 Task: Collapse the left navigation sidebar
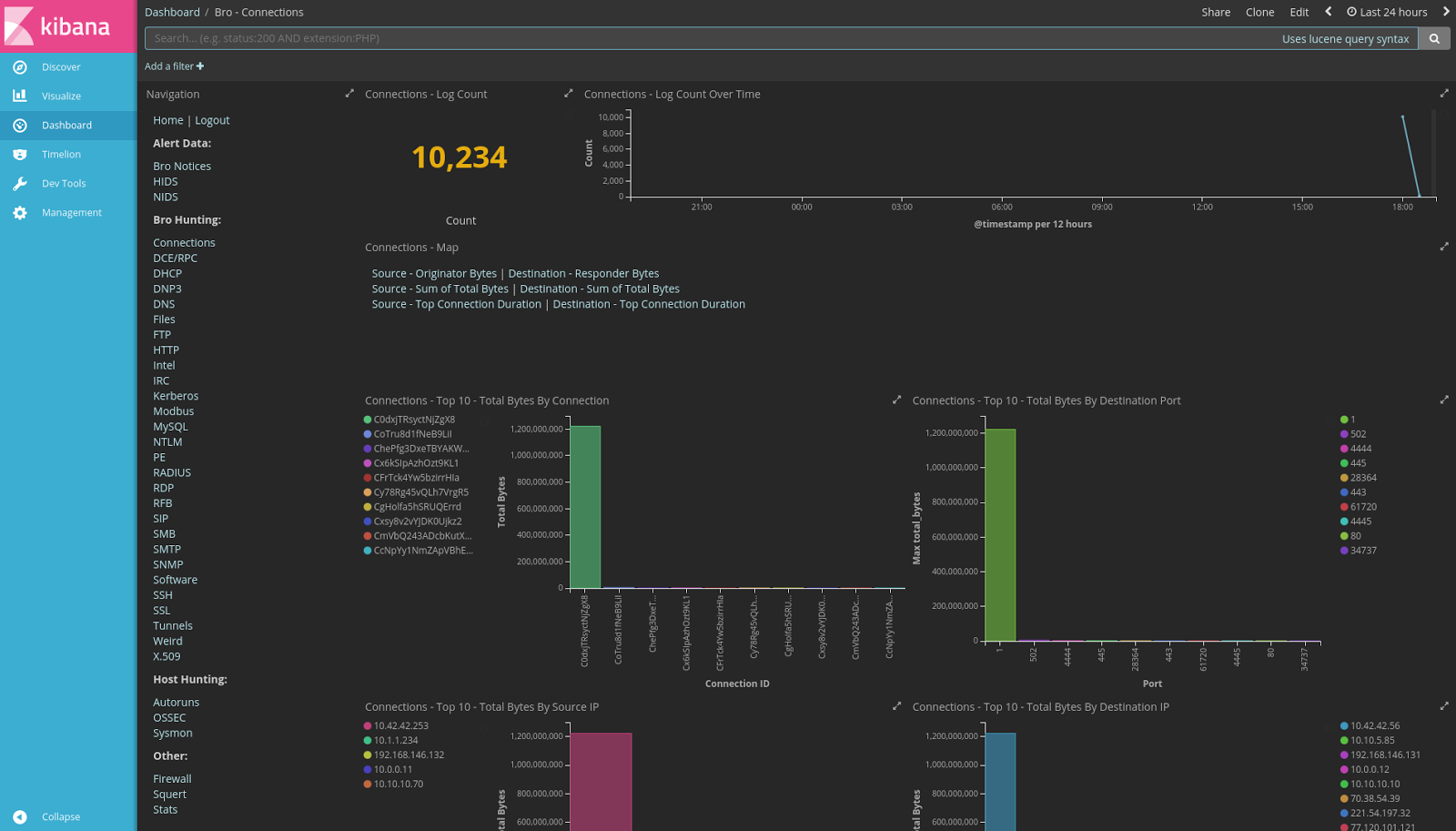point(59,816)
